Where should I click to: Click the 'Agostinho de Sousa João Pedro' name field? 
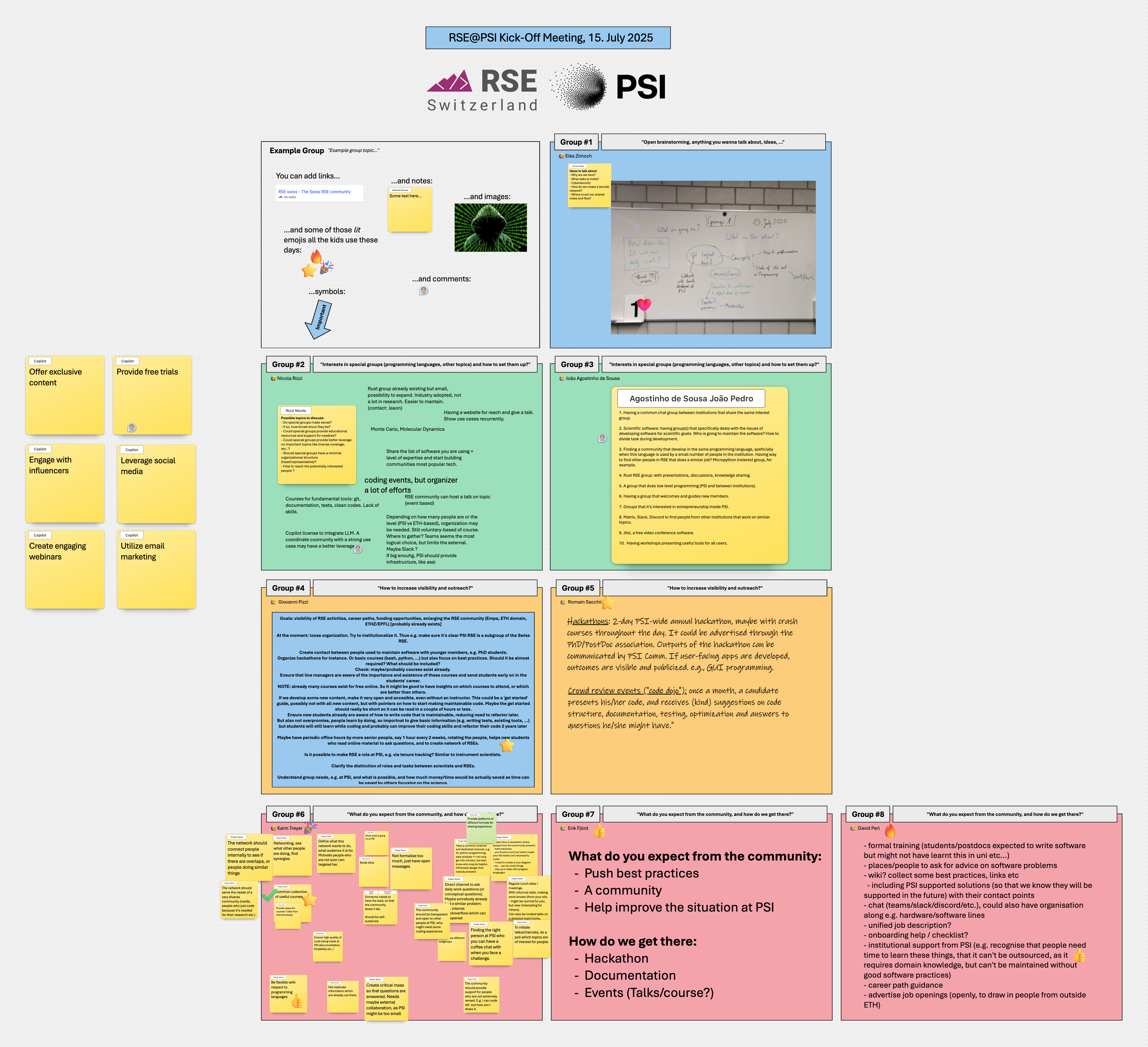(691, 399)
